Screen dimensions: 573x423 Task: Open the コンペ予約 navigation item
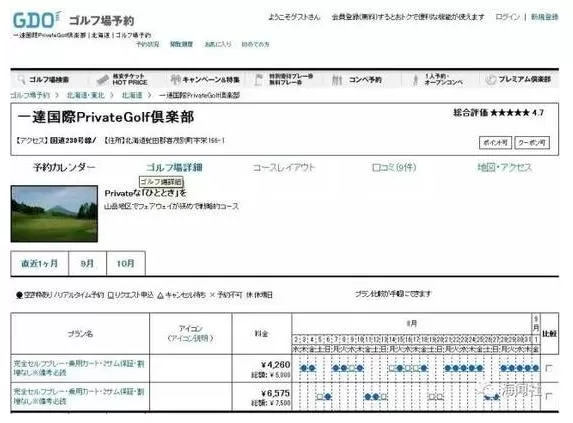point(357,79)
